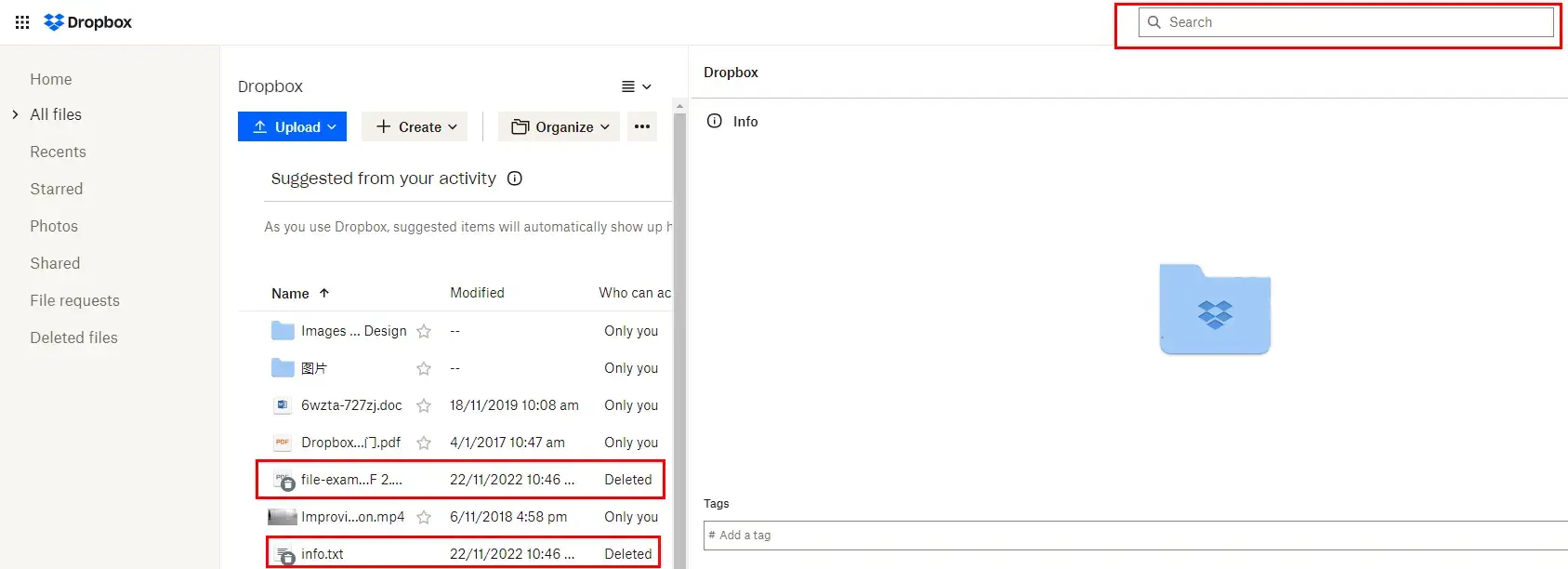Star the Images ... Design folder
Image resolution: width=1568 pixels, height=569 pixels.
point(424,331)
